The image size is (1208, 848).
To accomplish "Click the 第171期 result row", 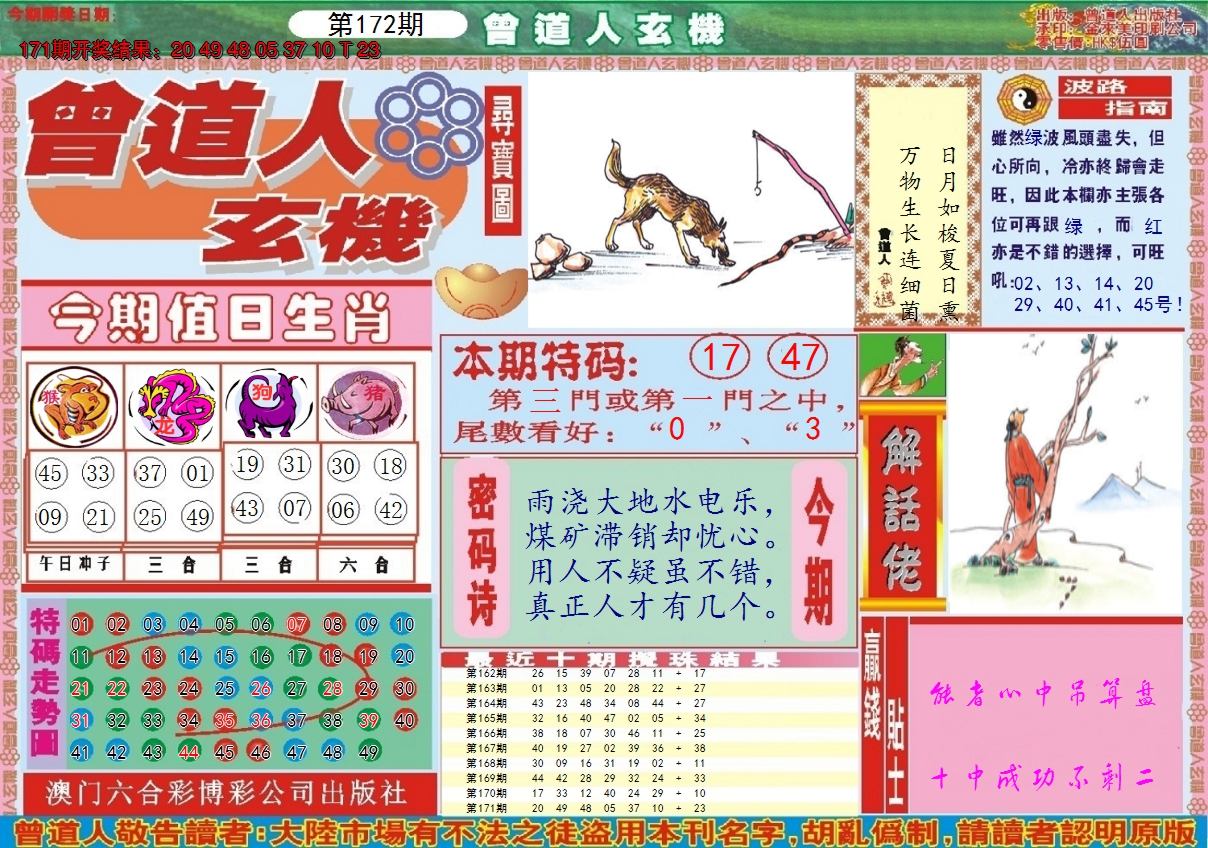I will pos(648,807).
